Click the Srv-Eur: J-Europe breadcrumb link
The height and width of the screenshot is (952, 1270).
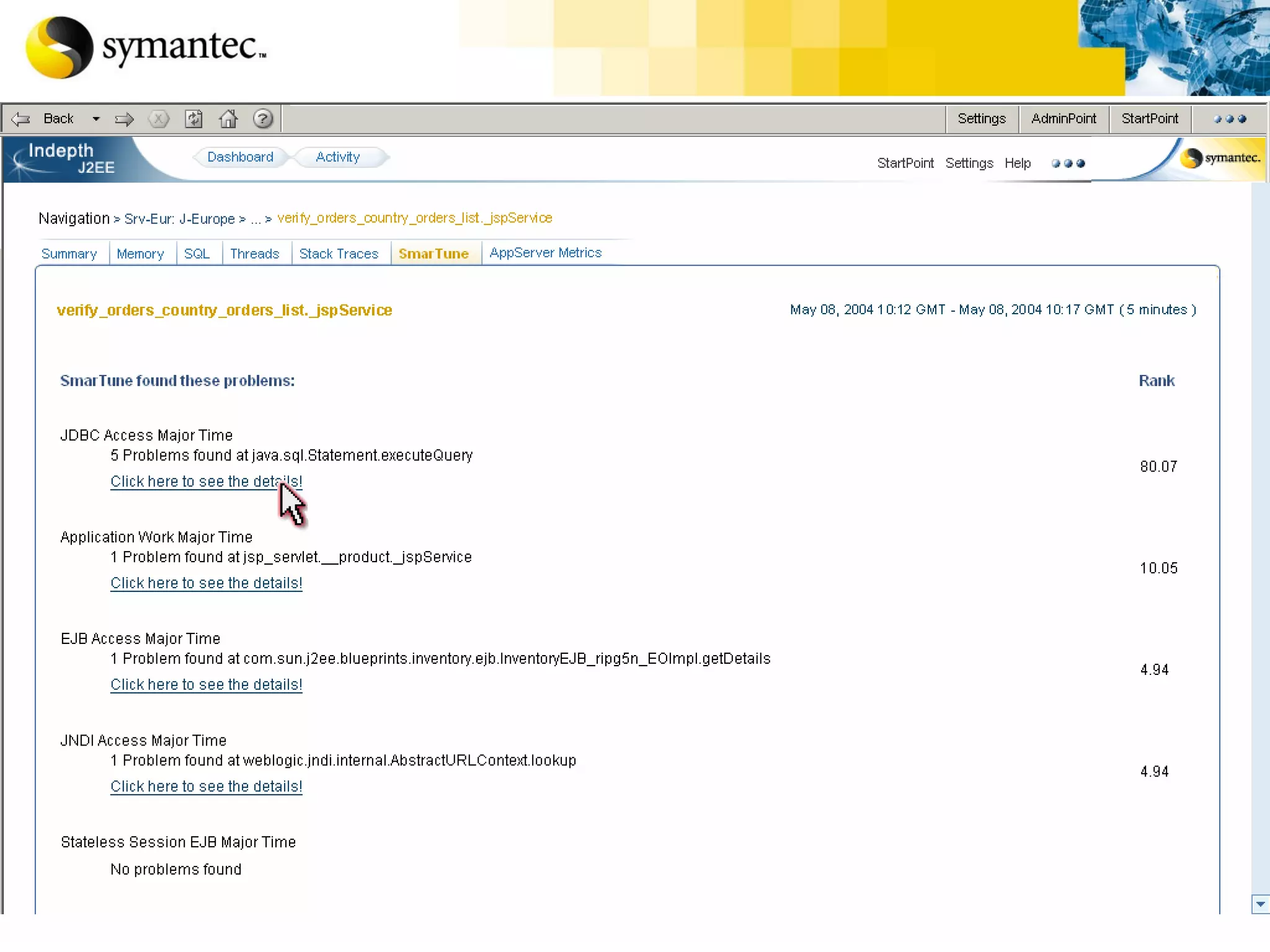[179, 219]
